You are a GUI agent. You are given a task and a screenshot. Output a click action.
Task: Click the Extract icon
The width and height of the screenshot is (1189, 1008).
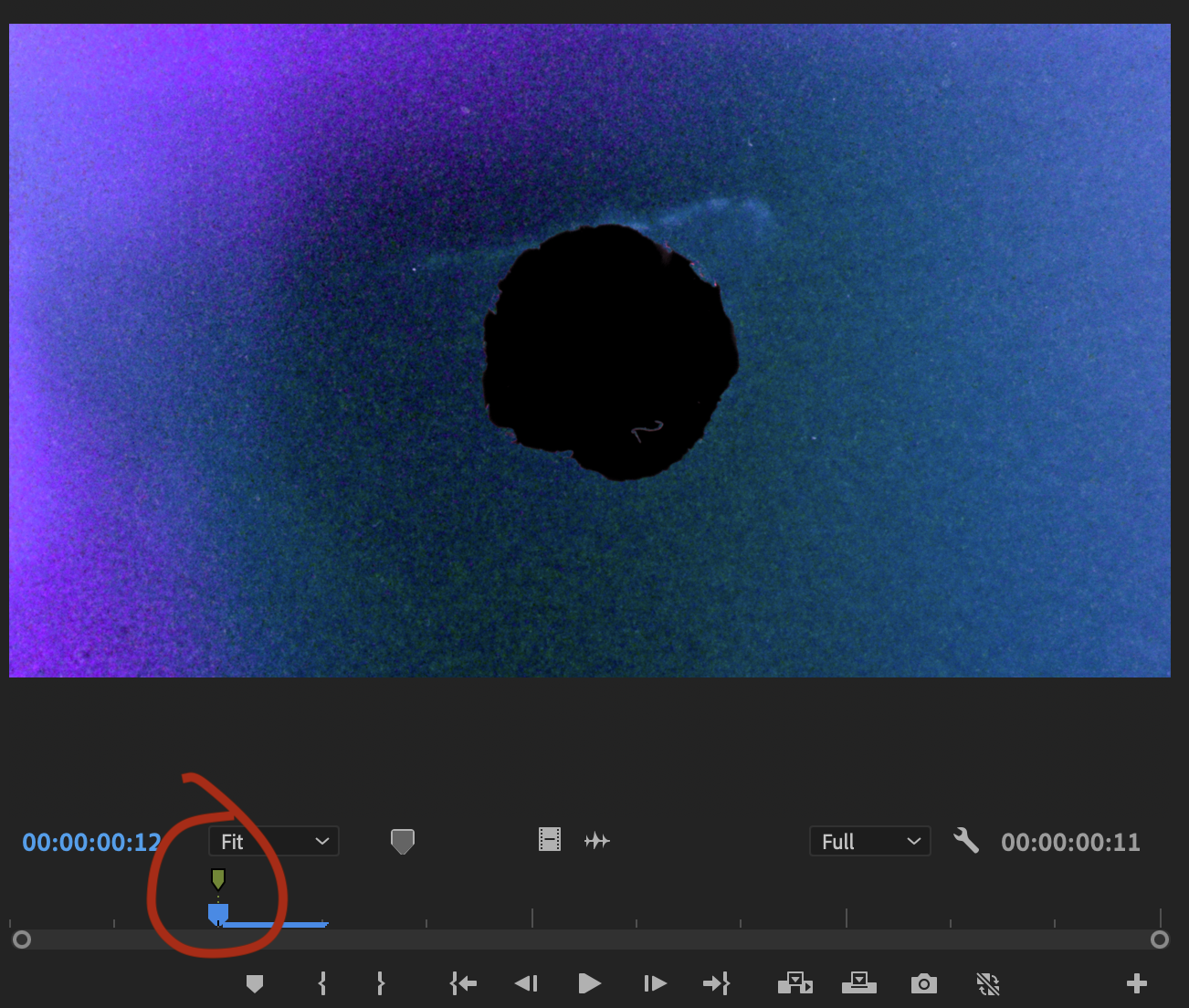click(859, 983)
